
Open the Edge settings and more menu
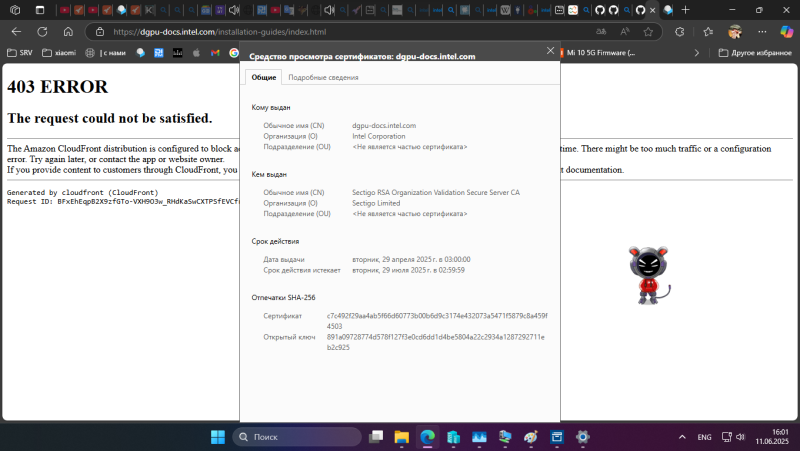point(762,32)
